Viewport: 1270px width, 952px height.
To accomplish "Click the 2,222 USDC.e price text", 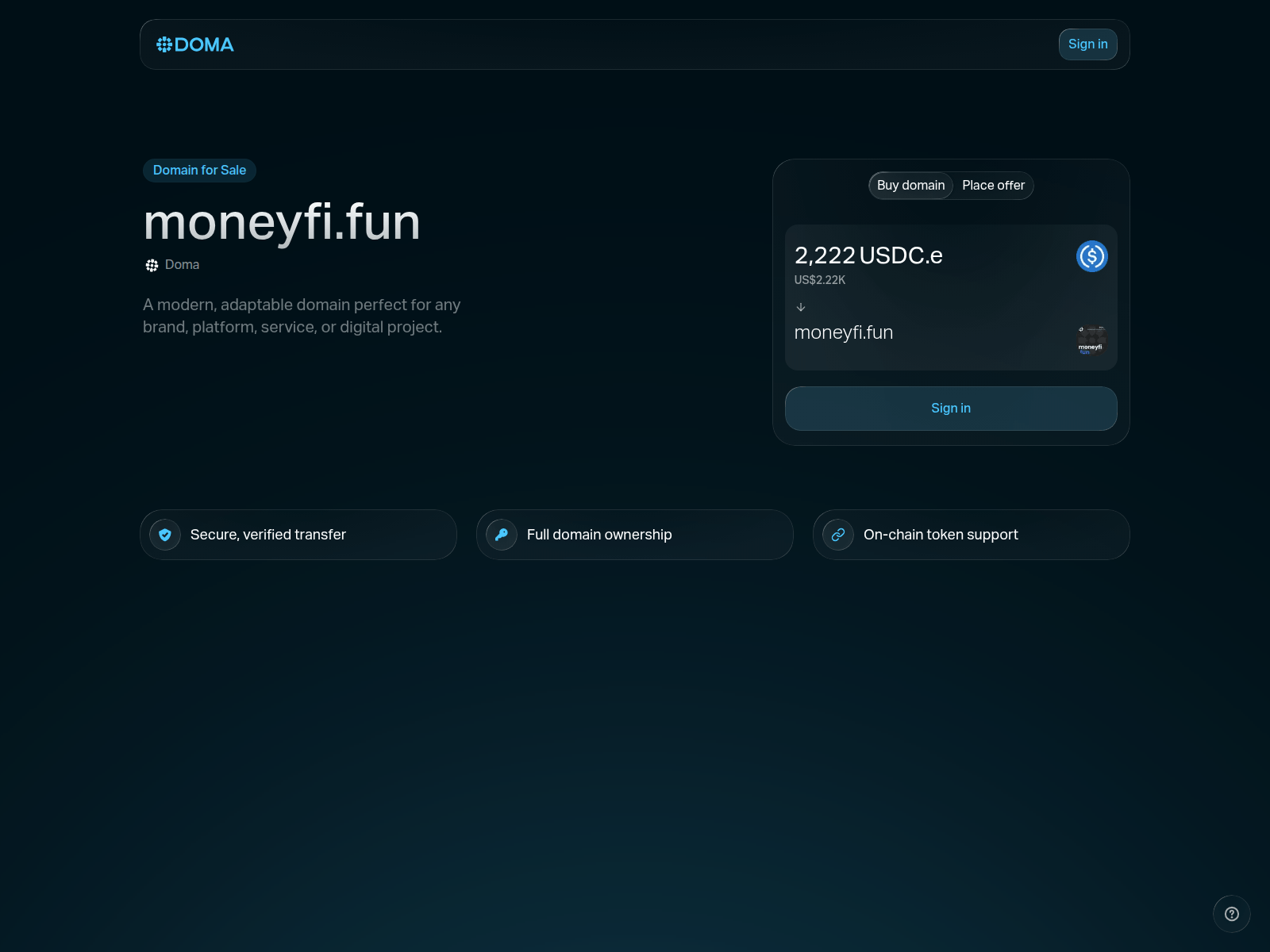I will coord(868,255).
